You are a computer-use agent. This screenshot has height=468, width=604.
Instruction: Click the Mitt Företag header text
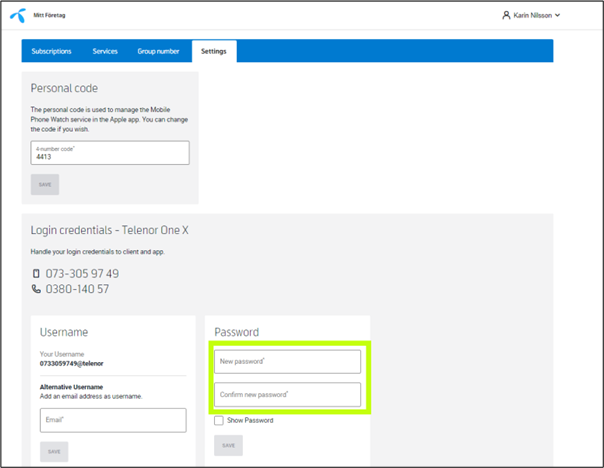point(49,15)
